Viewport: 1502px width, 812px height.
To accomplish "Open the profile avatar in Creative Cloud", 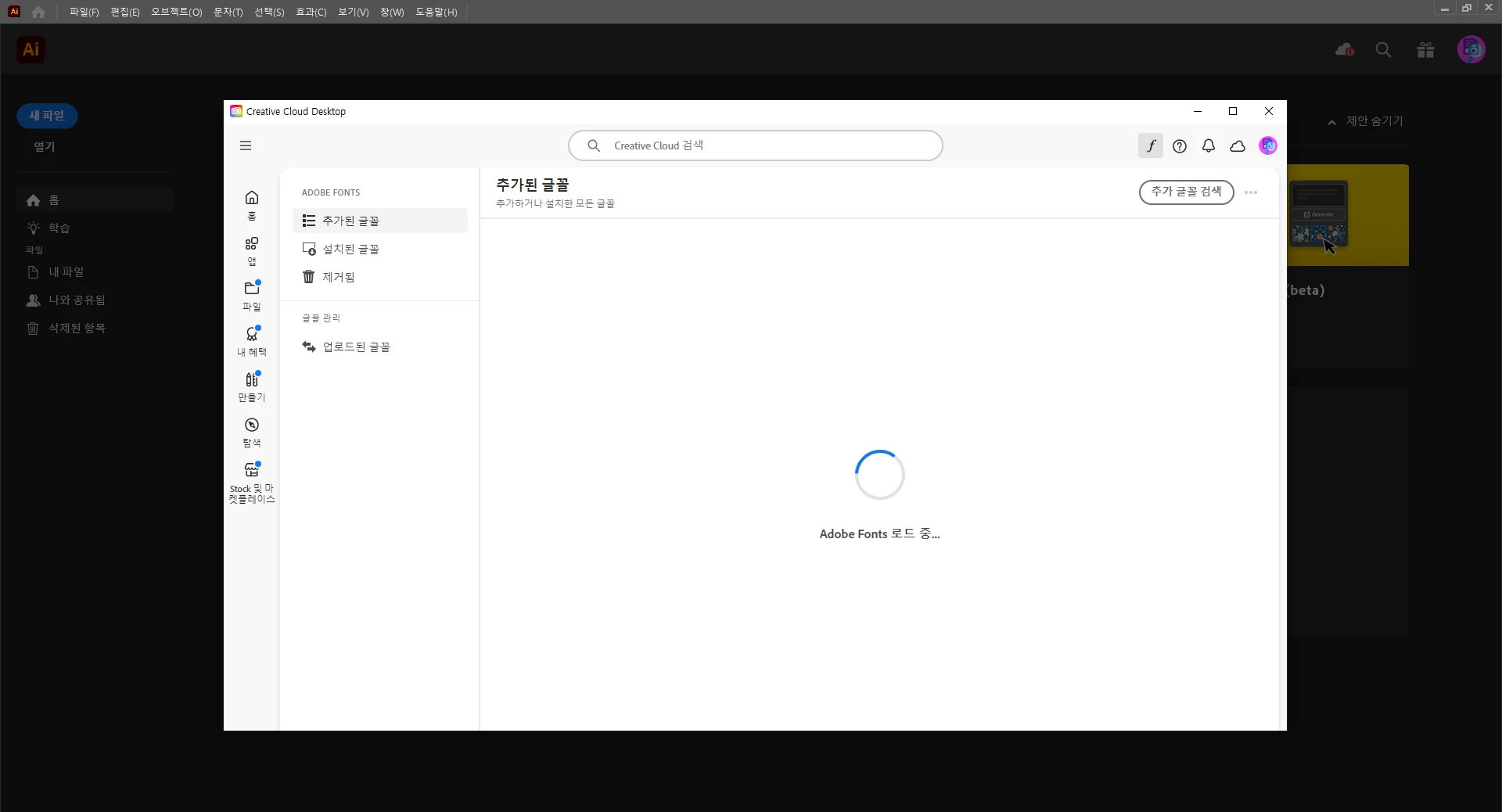I will pos(1268,146).
